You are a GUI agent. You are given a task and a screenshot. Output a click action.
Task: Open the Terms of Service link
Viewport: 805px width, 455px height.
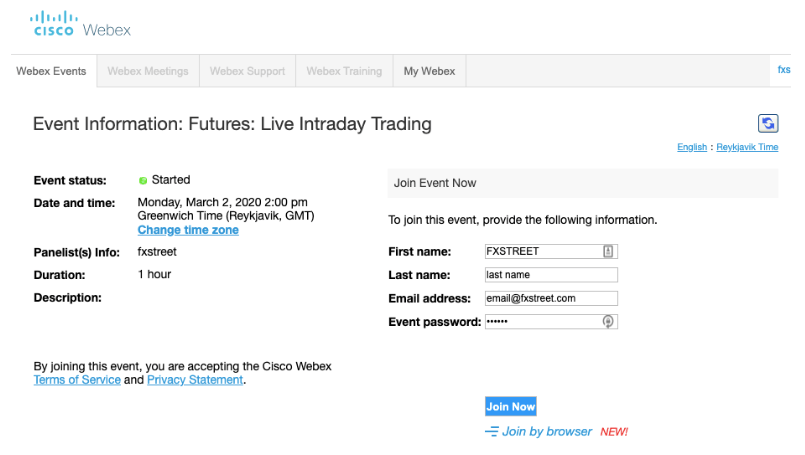(x=77, y=380)
